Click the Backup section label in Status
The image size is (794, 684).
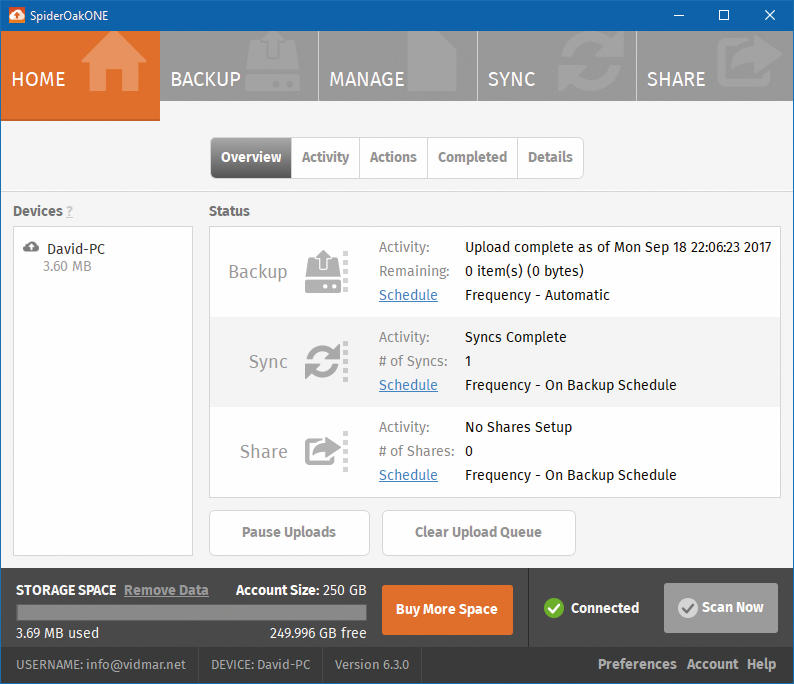coord(258,272)
